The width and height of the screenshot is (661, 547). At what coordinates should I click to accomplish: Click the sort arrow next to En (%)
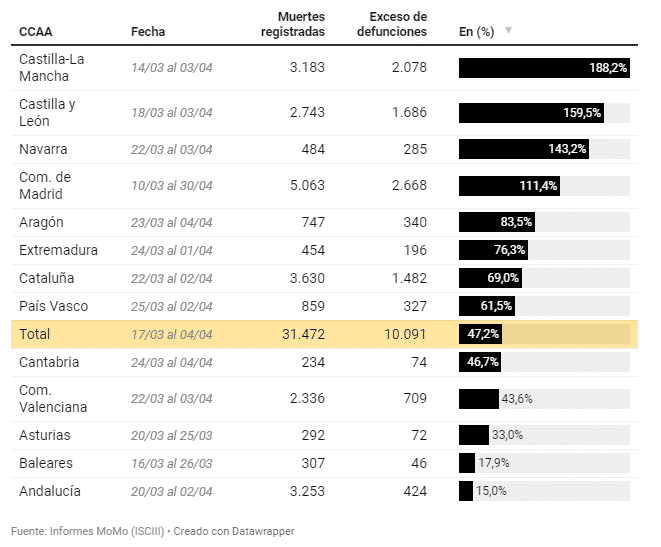pos(508,30)
